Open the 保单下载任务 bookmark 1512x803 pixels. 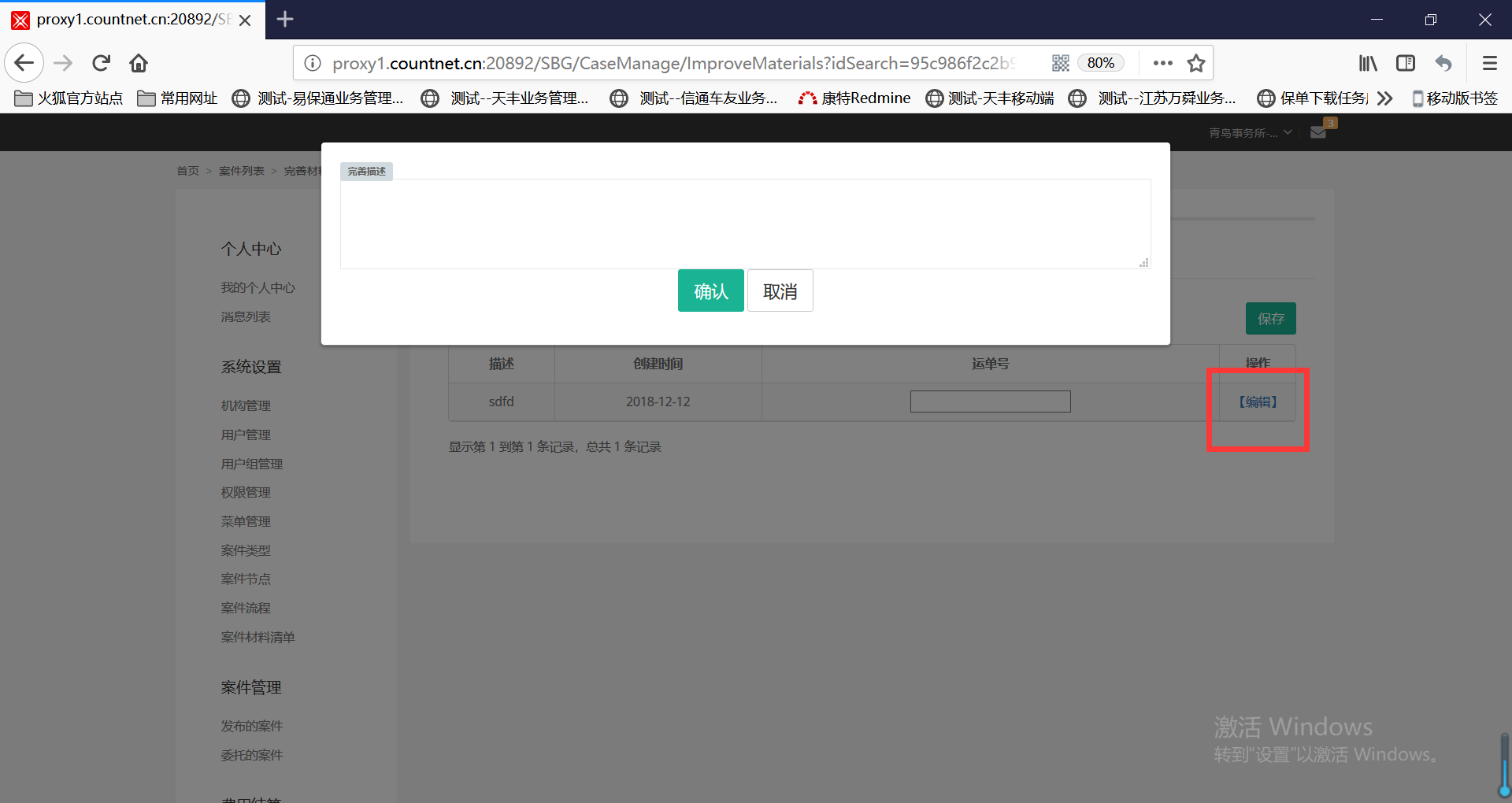coord(1313,98)
